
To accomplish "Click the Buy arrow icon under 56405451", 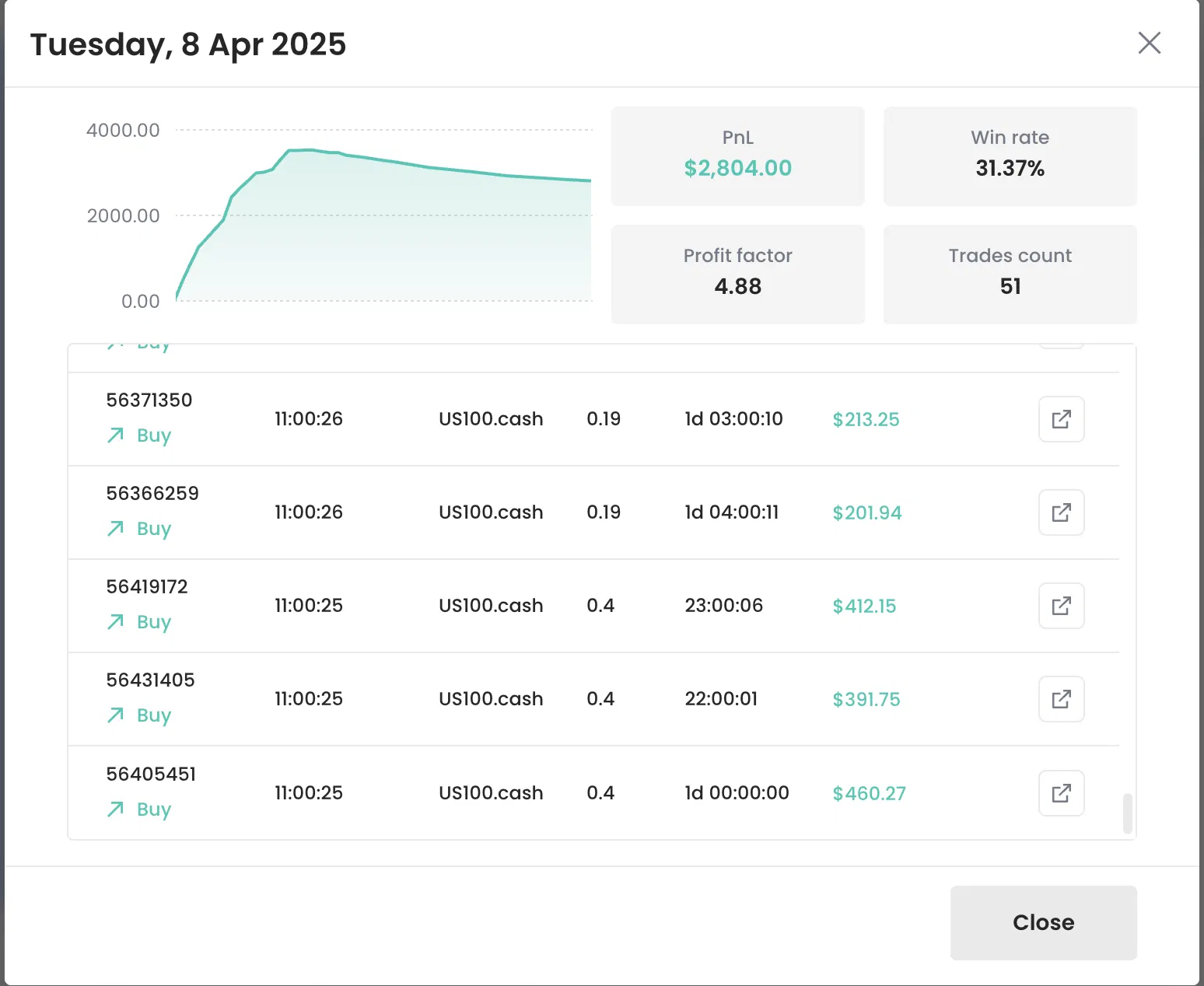I will pos(115,809).
